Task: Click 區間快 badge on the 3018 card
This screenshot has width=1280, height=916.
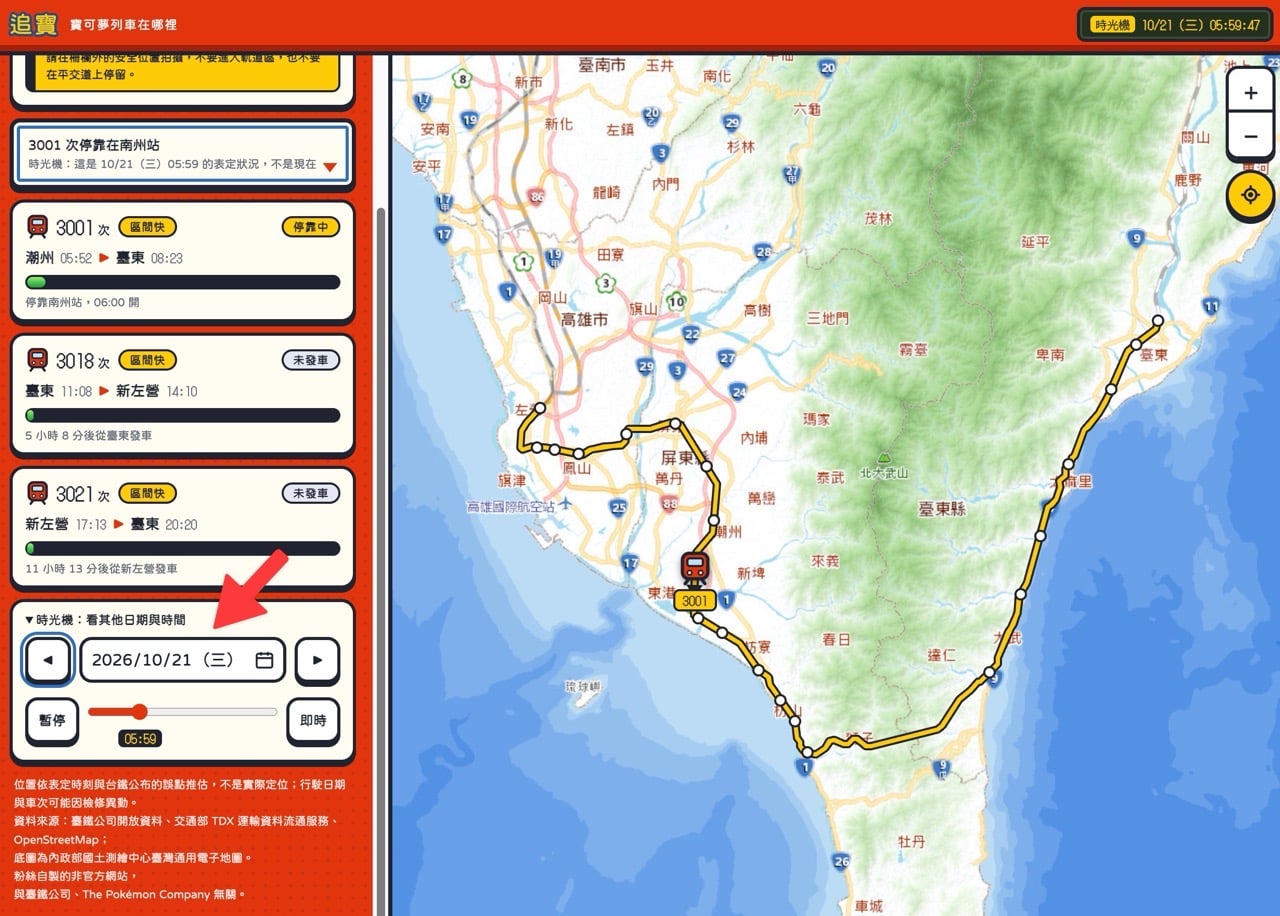Action: [x=147, y=360]
